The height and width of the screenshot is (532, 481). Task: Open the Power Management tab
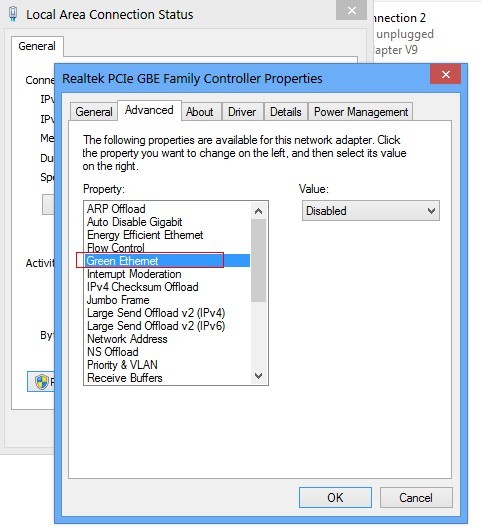coord(361,112)
